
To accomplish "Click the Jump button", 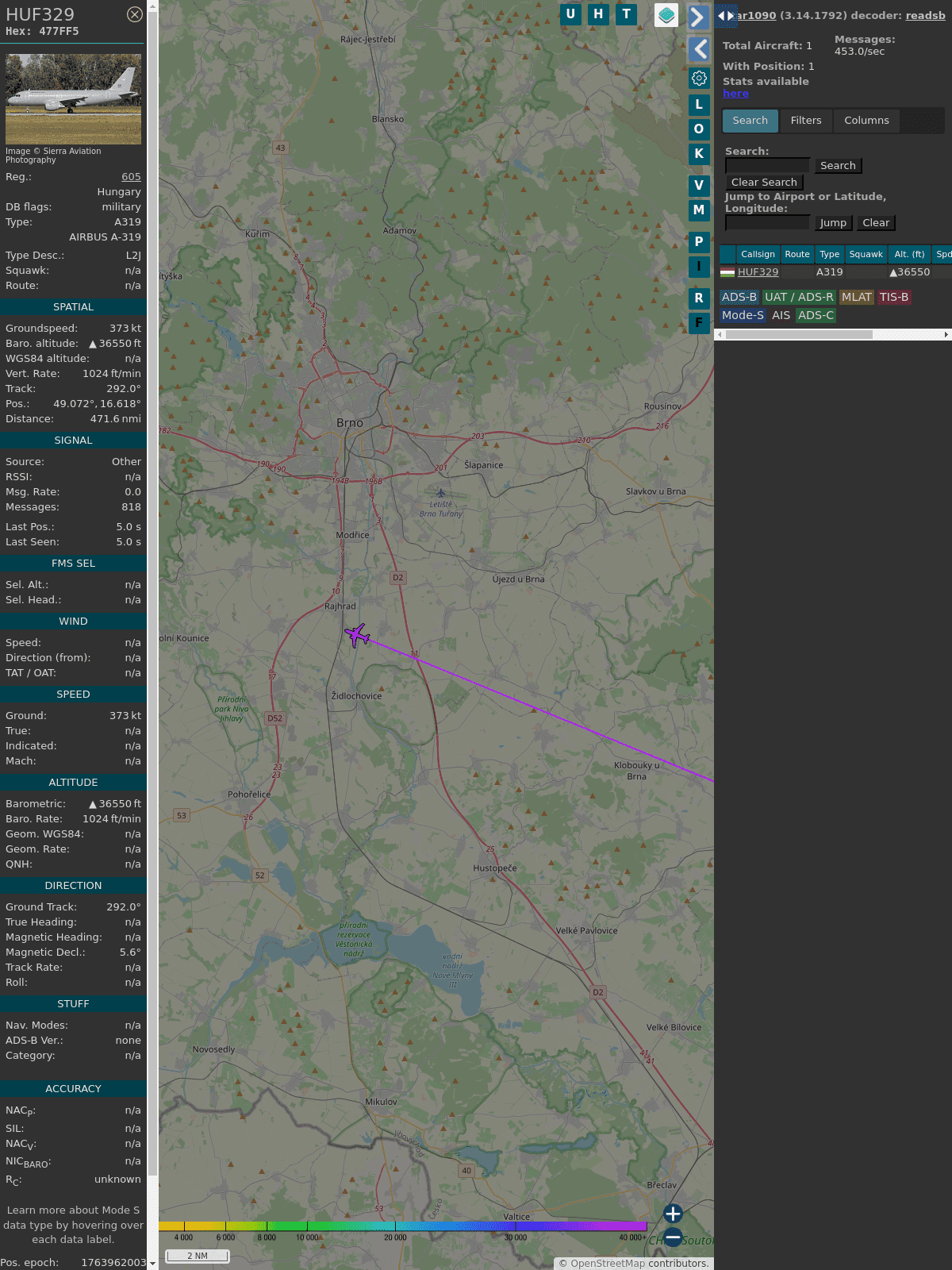I will (x=833, y=223).
